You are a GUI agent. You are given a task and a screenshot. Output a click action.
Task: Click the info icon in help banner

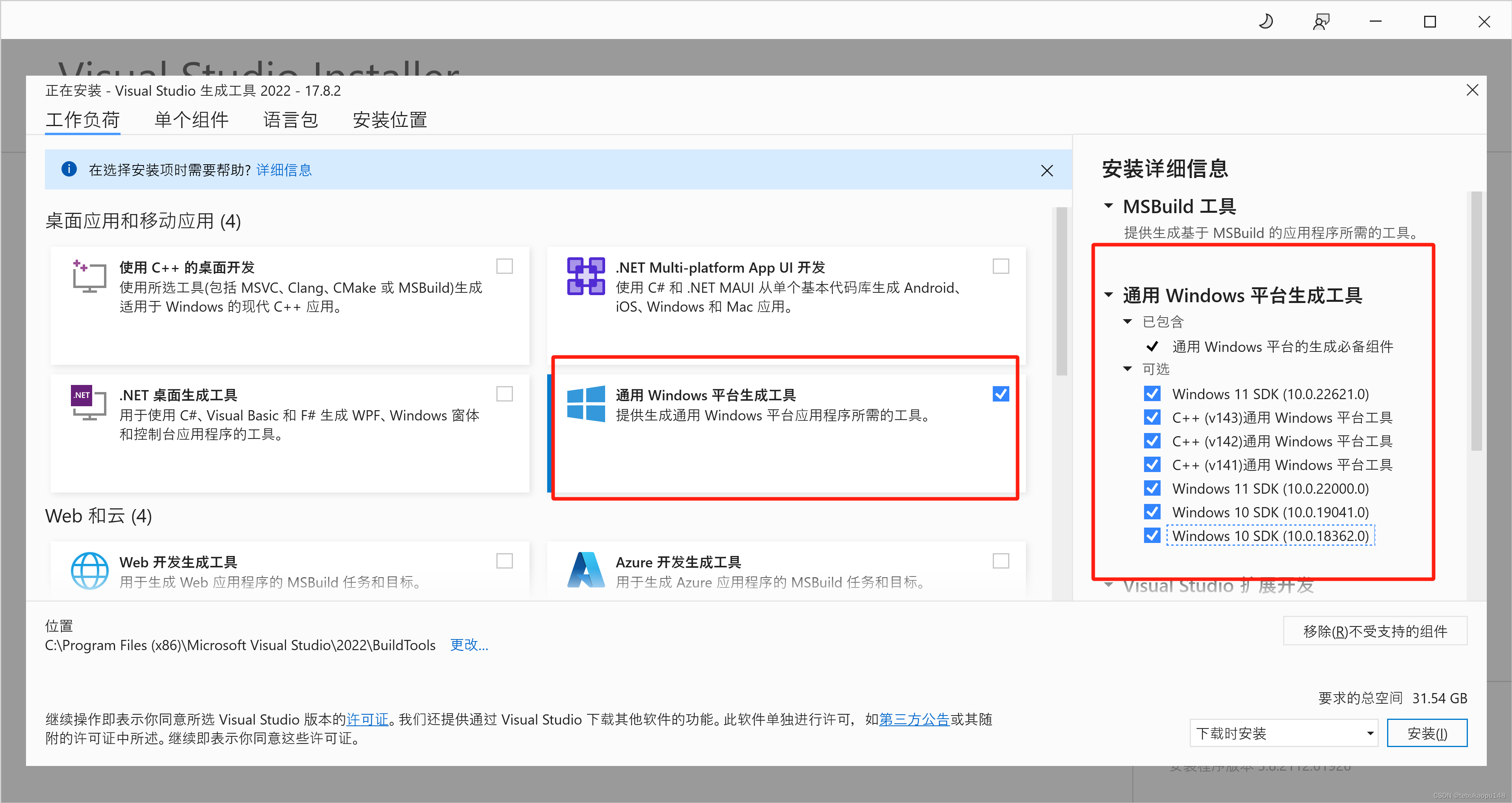69,169
